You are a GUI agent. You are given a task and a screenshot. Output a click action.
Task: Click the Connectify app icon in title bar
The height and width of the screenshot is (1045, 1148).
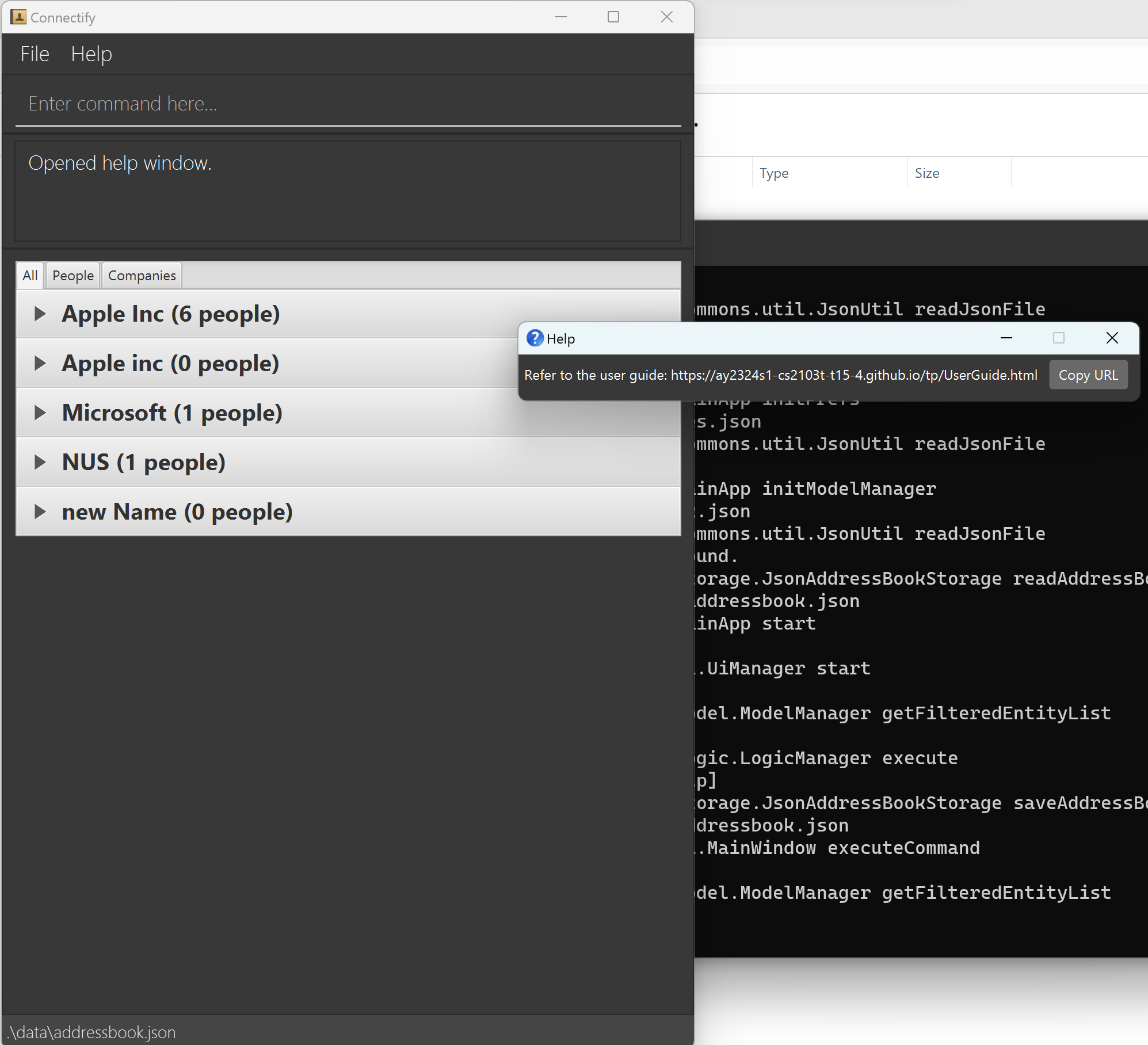(x=18, y=17)
